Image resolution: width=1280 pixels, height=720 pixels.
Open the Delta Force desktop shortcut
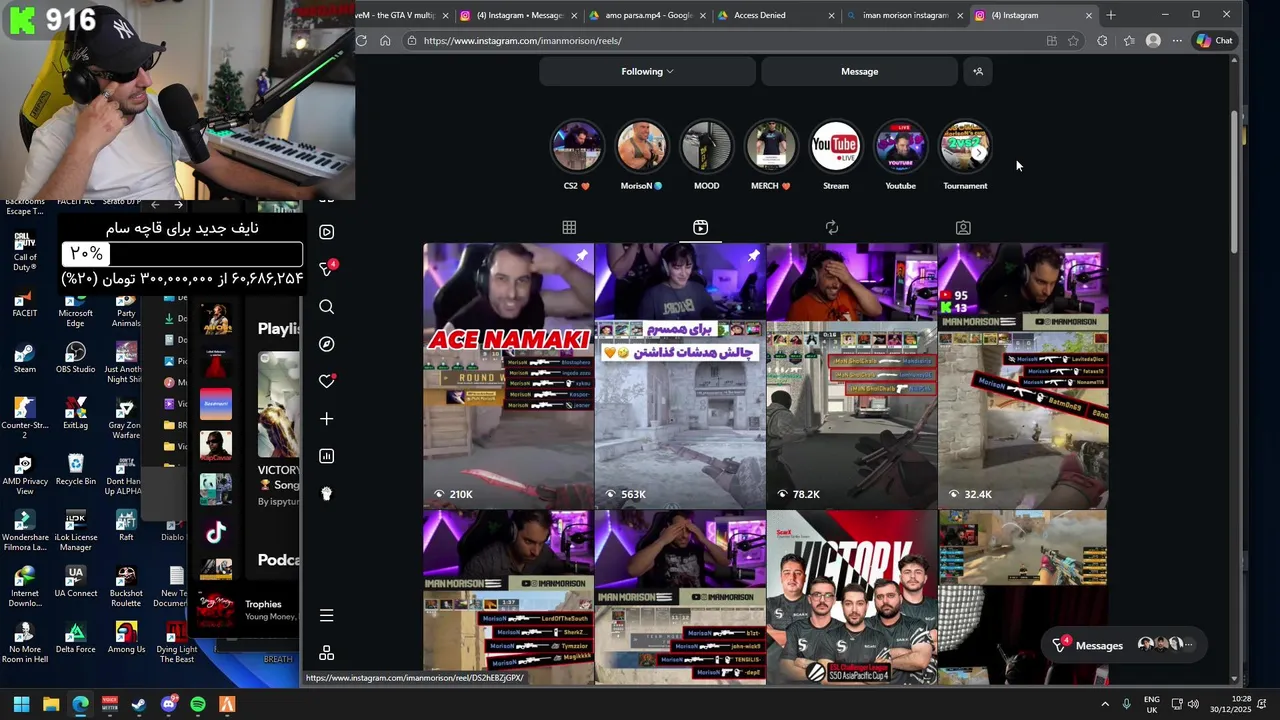(75, 639)
